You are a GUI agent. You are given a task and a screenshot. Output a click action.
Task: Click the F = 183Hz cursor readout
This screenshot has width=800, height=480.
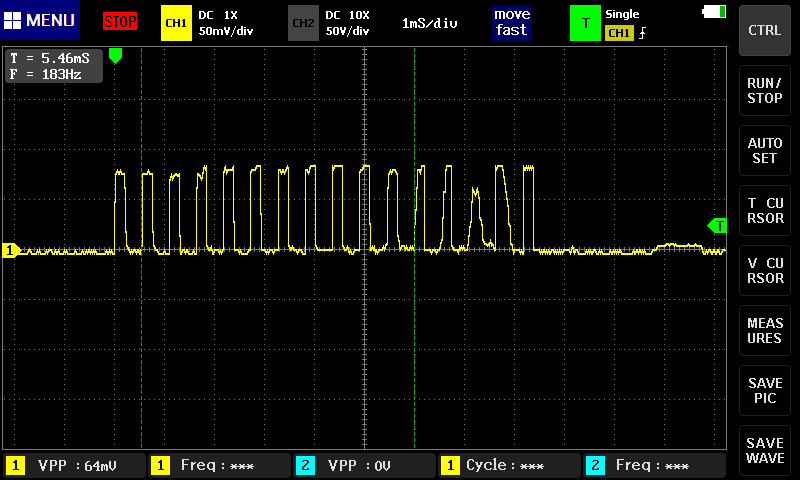tap(46, 74)
